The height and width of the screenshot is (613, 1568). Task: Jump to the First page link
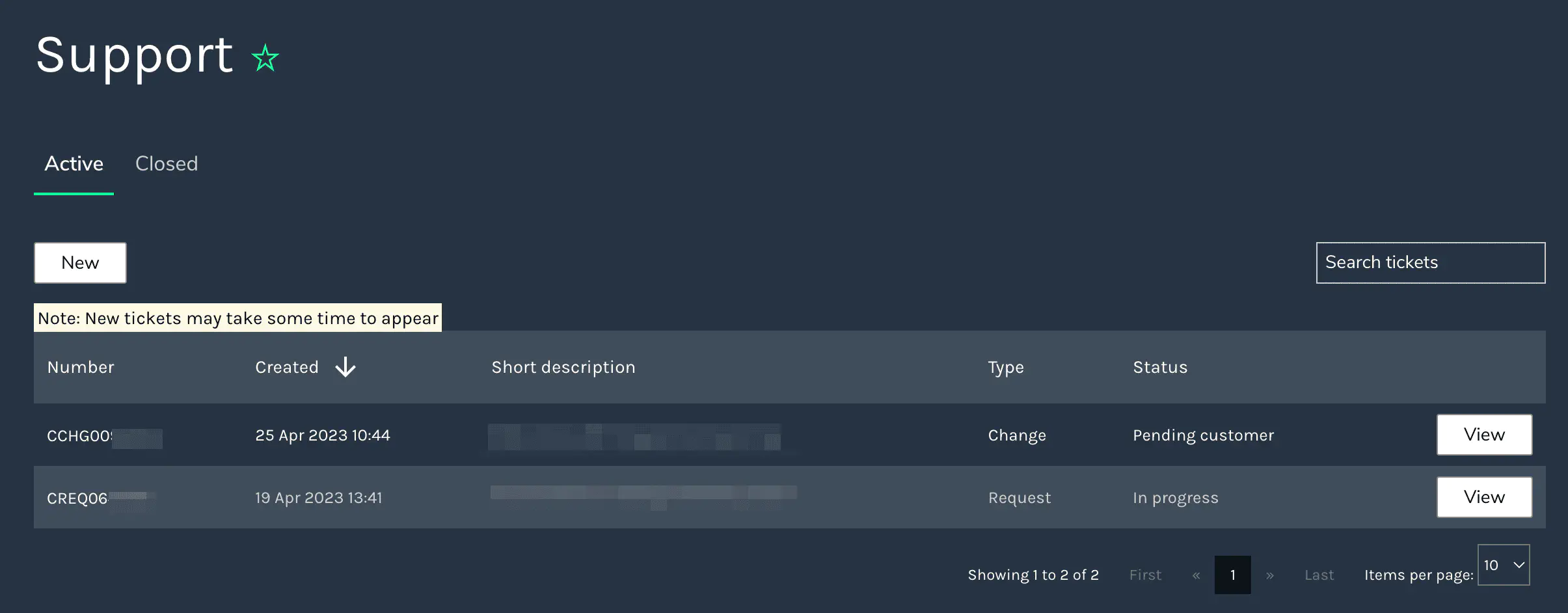(x=1145, y=575)
